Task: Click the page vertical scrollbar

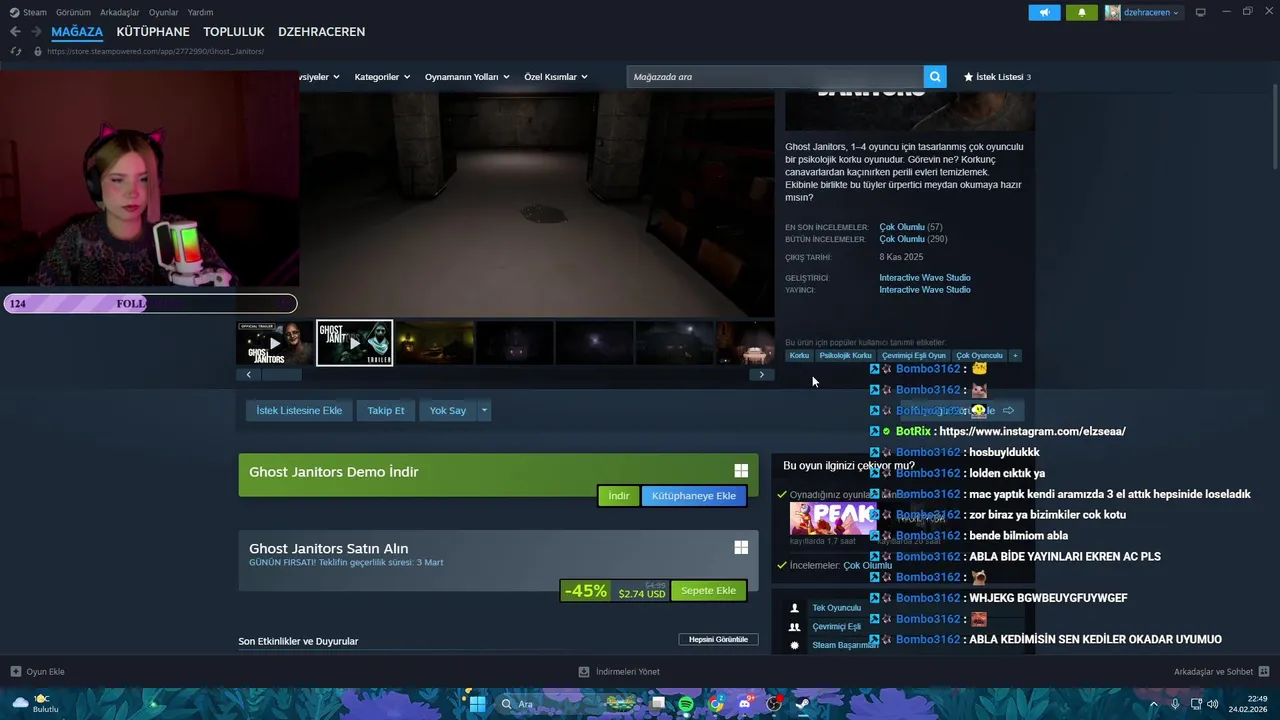Action: [1273, 126]
